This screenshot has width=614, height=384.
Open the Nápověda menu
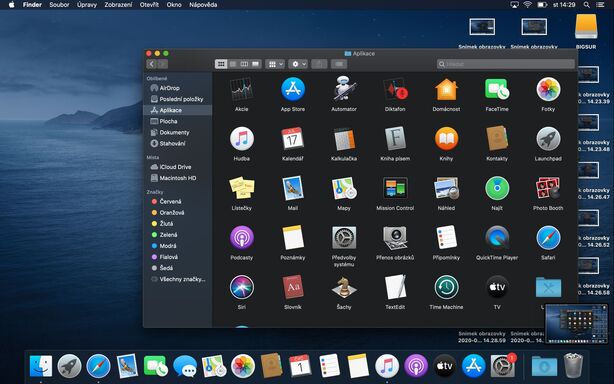click(x=203, y=5)
